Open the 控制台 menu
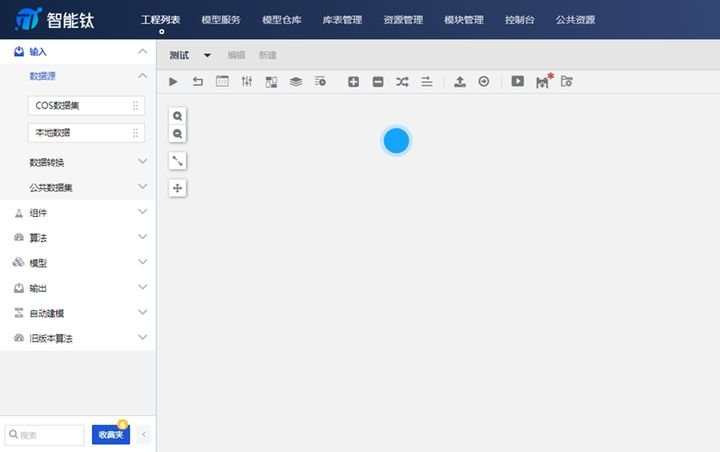Image resolution: width=720 pixels, height=452 pixels. pyautogui.click(x=520, y=20)
